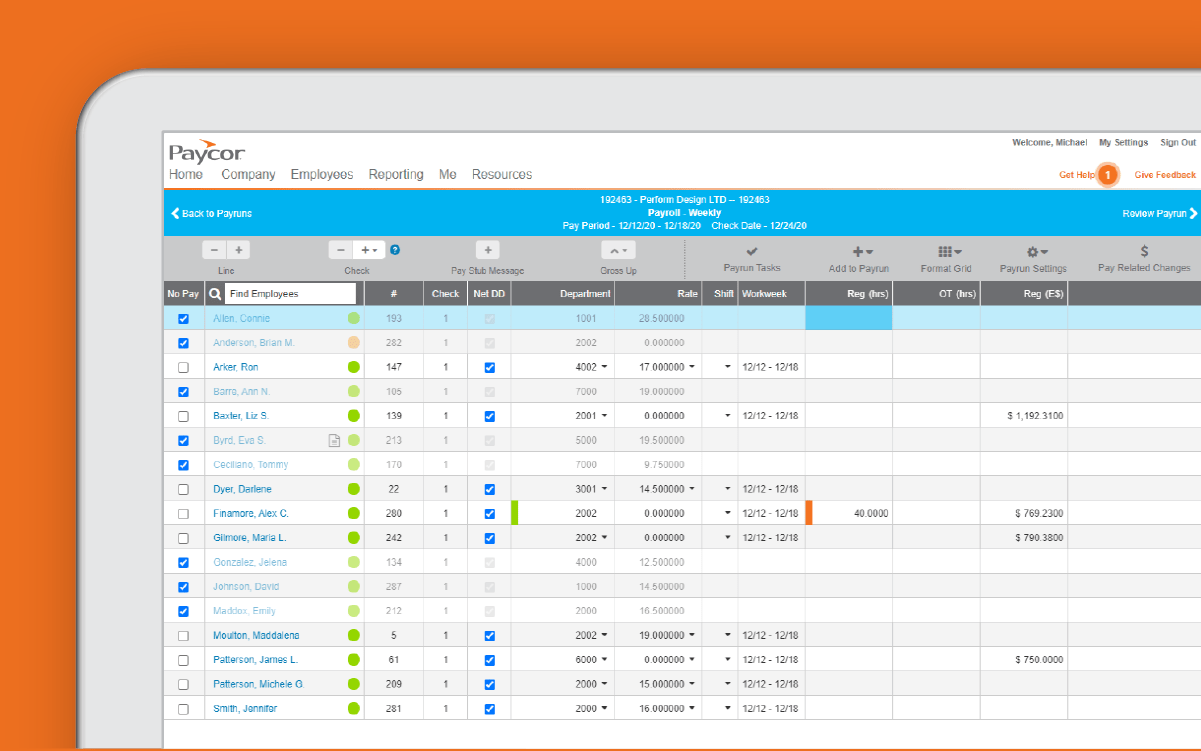Open the Me menu
The height and width of the screenshot is (751, 1201).
click(447, 174)
